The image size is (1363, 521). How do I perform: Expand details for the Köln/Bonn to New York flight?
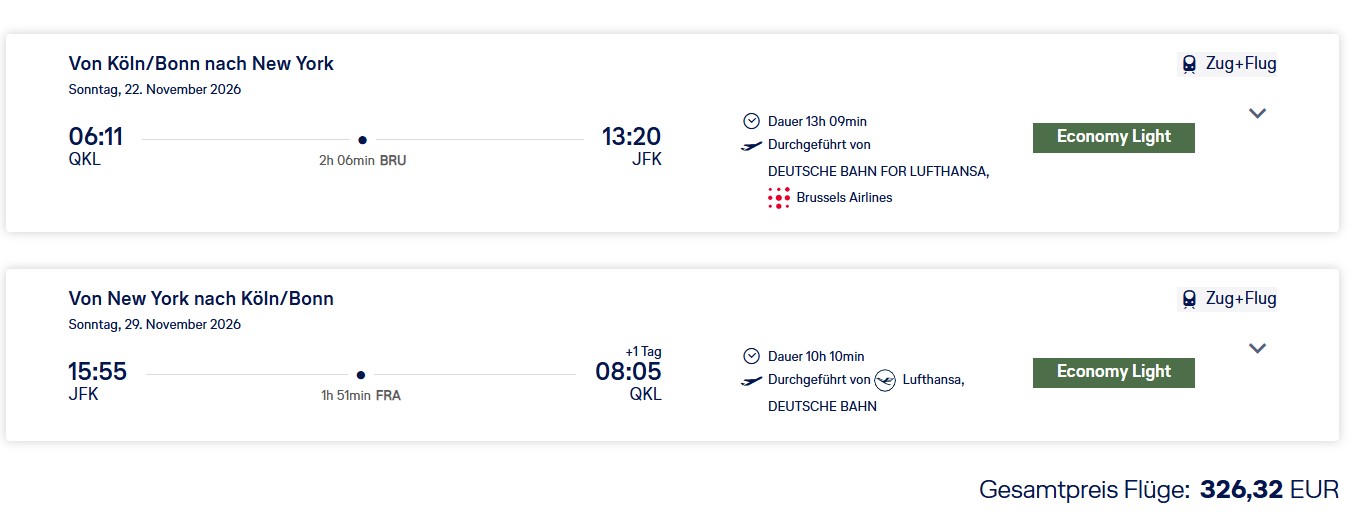pos(1258,113)
